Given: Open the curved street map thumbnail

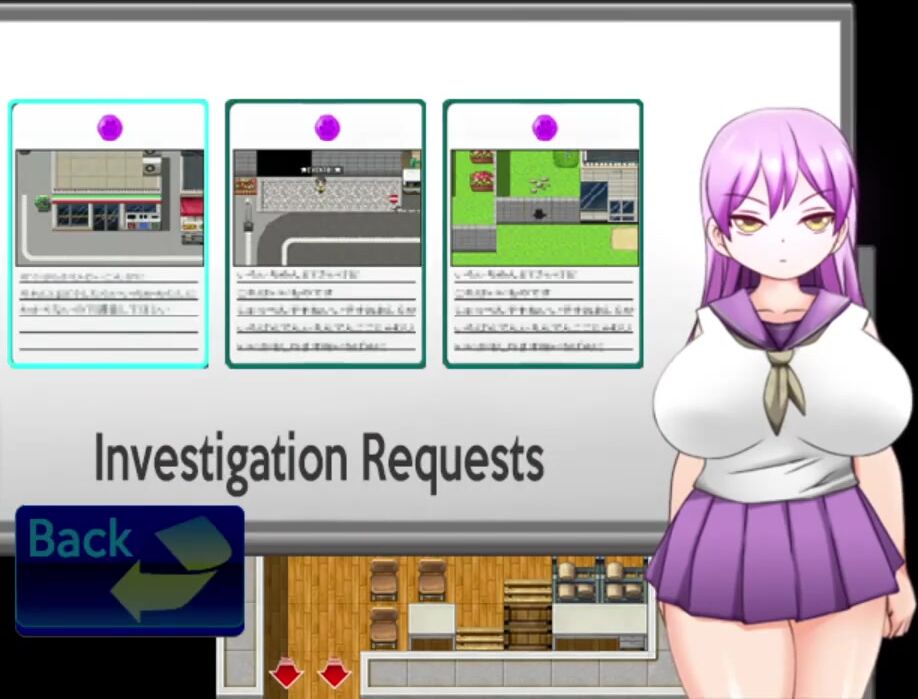Looking at the screenshot, I should tap(327, 207).
